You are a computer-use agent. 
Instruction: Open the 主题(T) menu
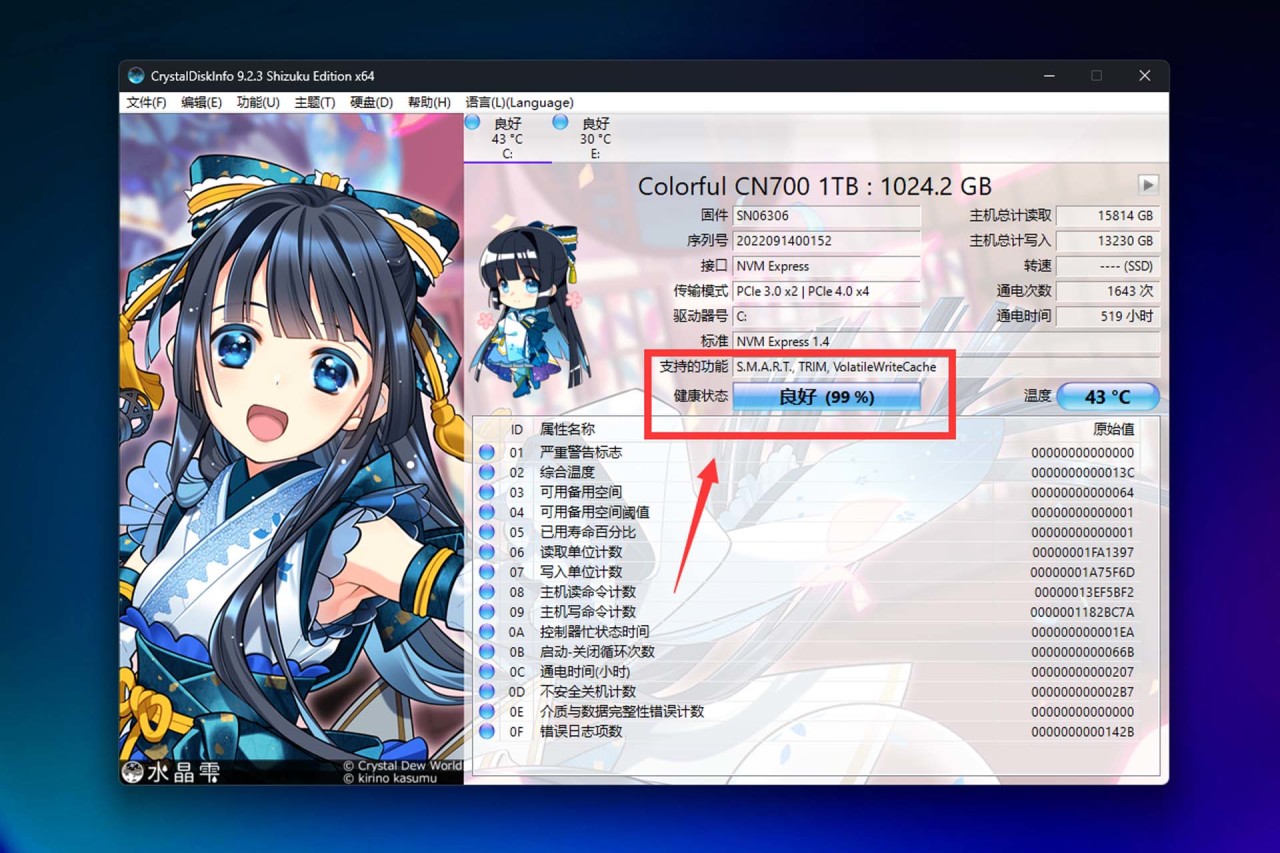point(315,102)
